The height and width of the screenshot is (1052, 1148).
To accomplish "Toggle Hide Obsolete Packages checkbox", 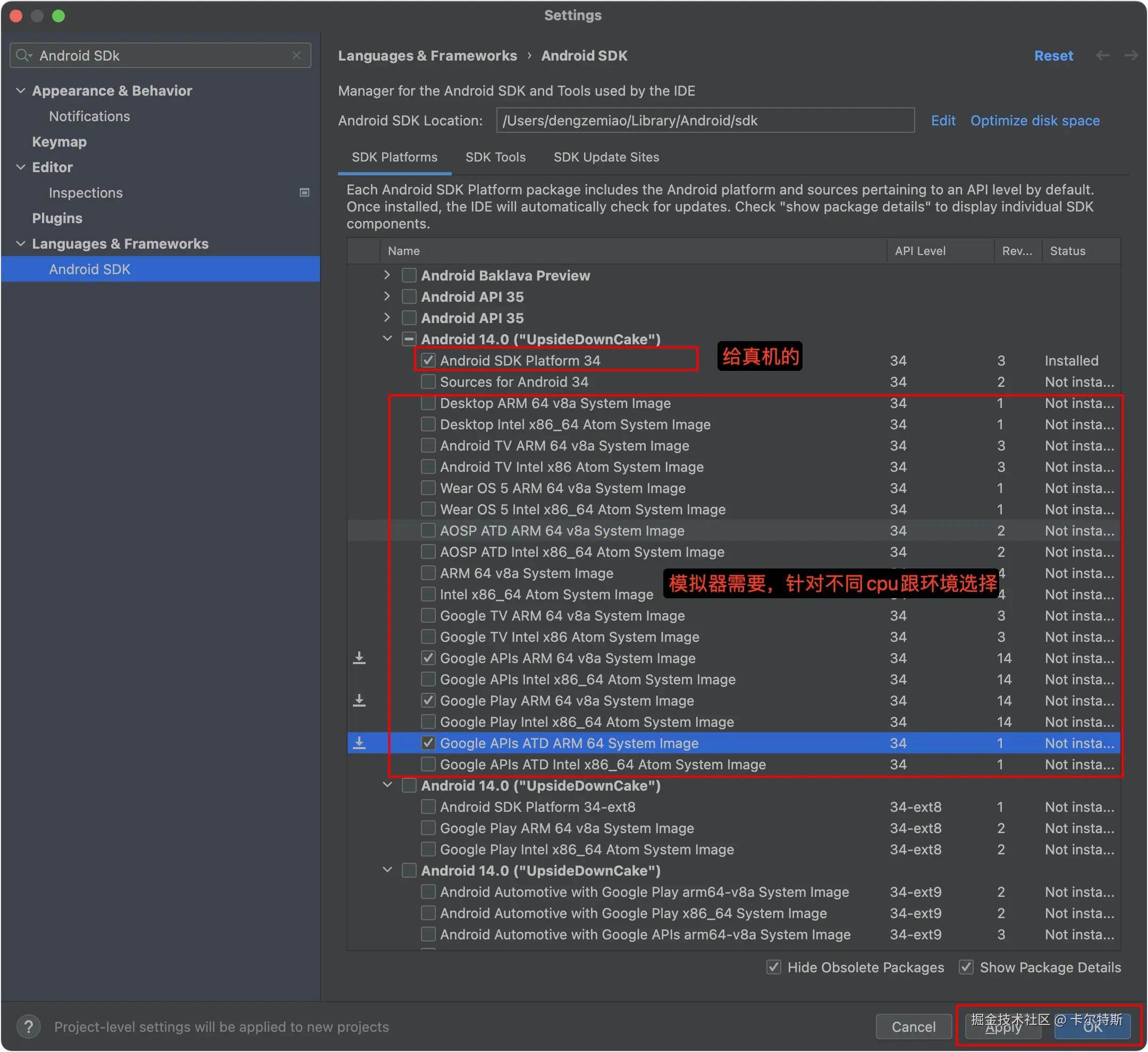I will (773, 966).
